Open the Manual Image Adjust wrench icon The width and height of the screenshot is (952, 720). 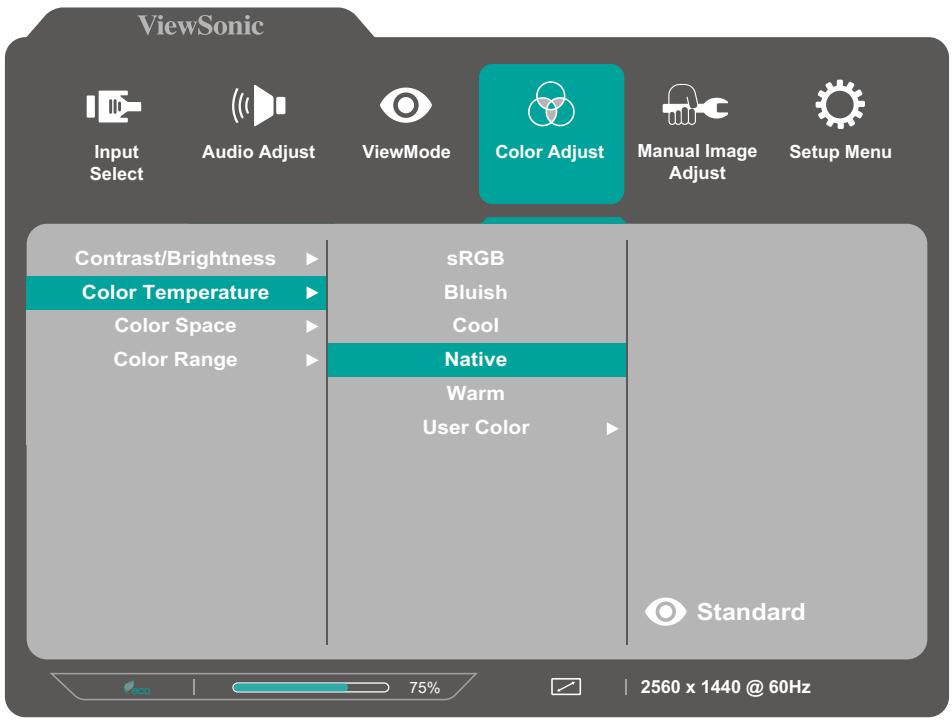695,105
